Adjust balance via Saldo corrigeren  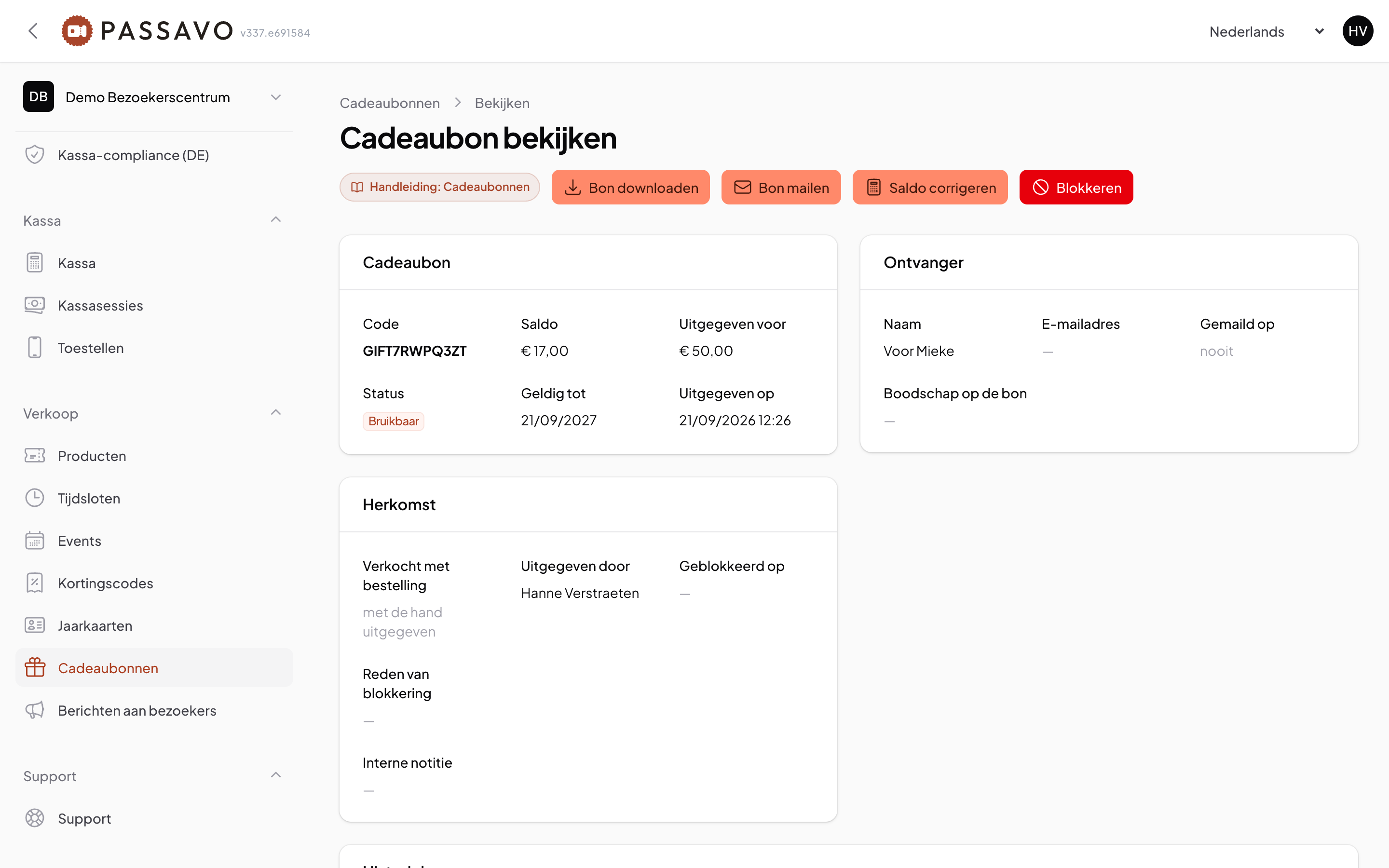930,187
